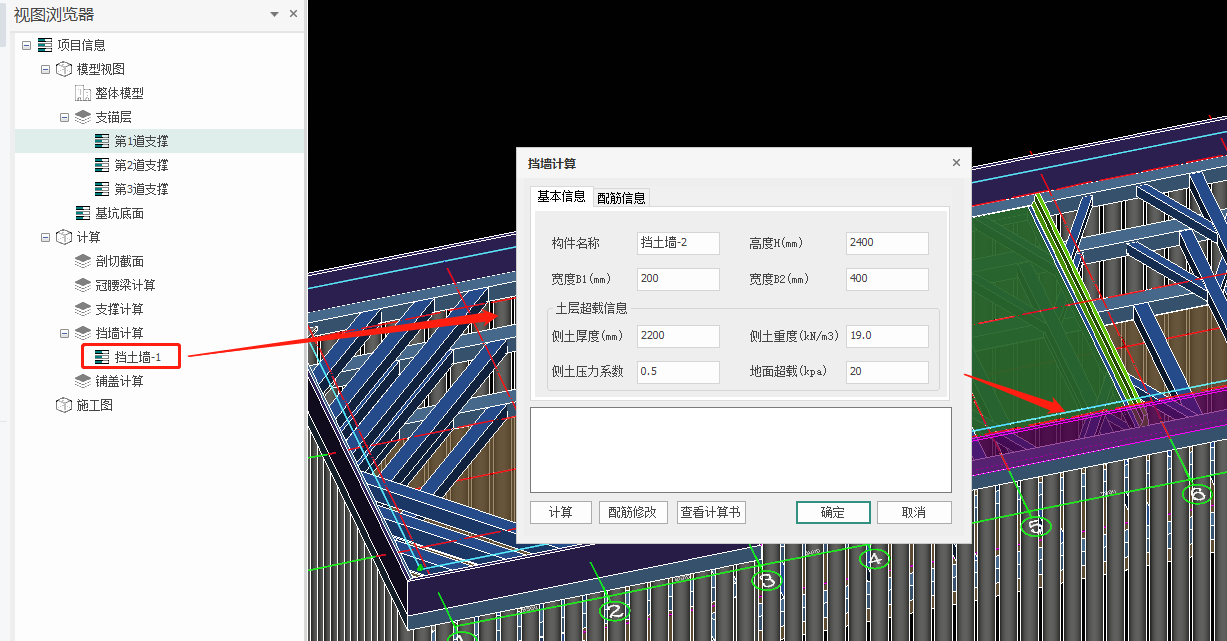Image resolution: width=1227 pixels, height=641 pixels.
Task: Collapse the 挡墙计算 tree branch
Action: (64, 333)
